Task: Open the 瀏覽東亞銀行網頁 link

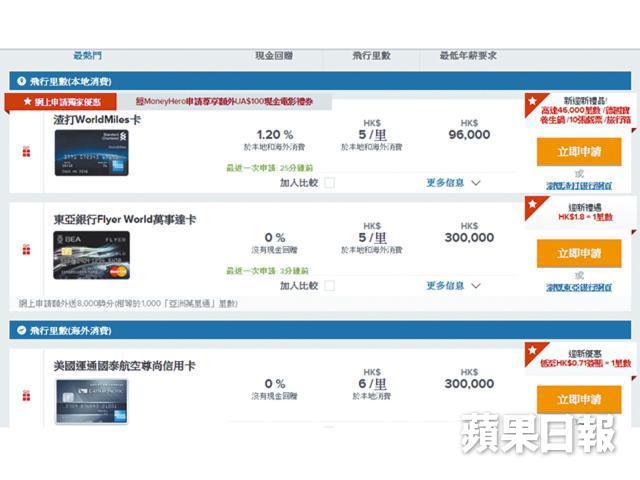Action: [x=579, y=288]
